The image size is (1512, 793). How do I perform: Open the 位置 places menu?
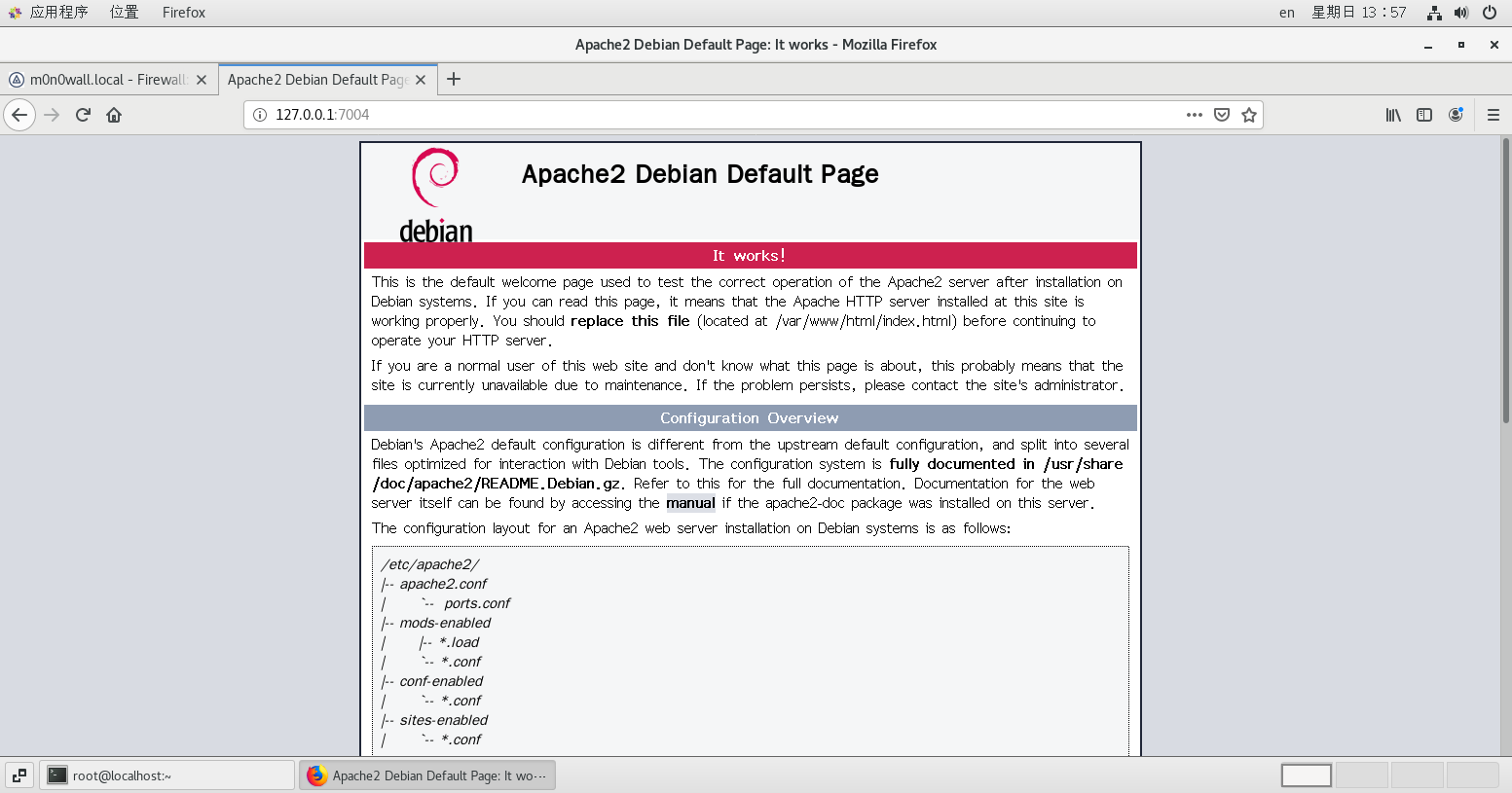[x=124, y=13]
